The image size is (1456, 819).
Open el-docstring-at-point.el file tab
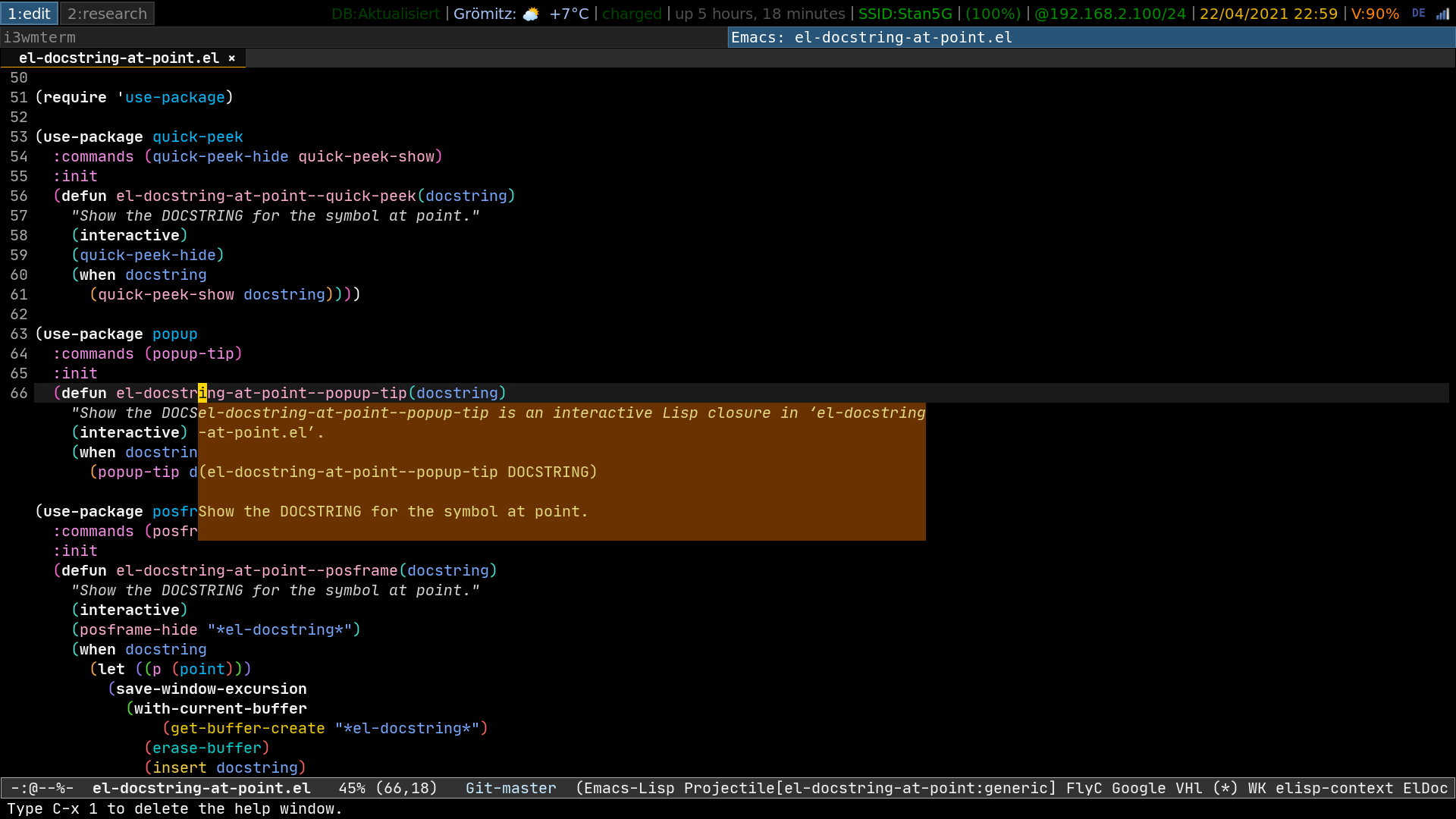click(120, 57)
